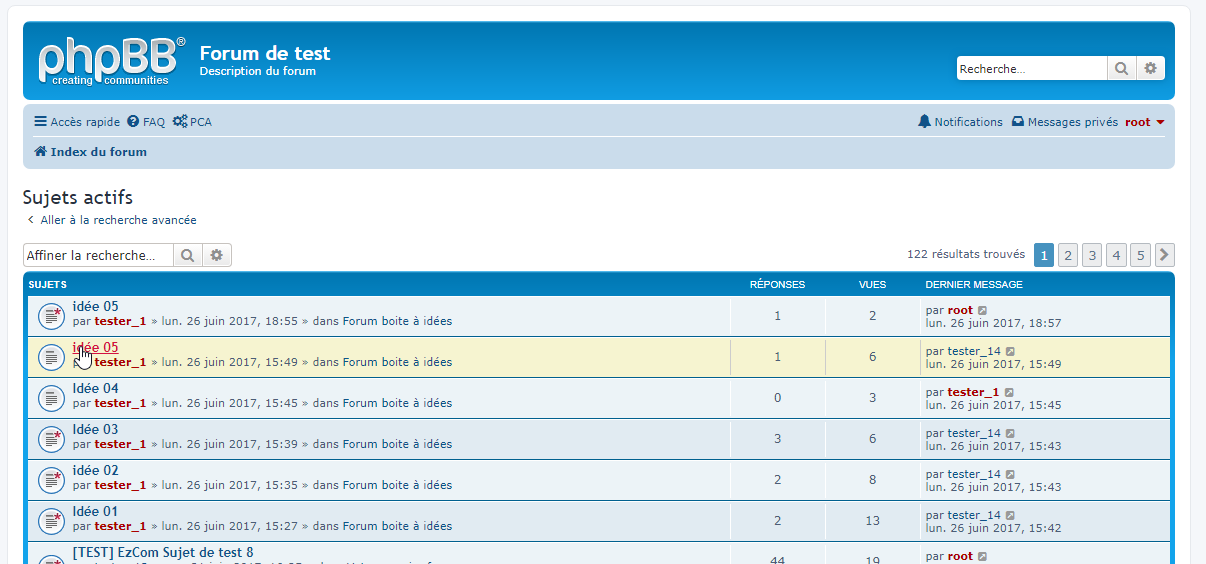
Task: Click unread topic icon for Idée 03
Action: [51, 439]
